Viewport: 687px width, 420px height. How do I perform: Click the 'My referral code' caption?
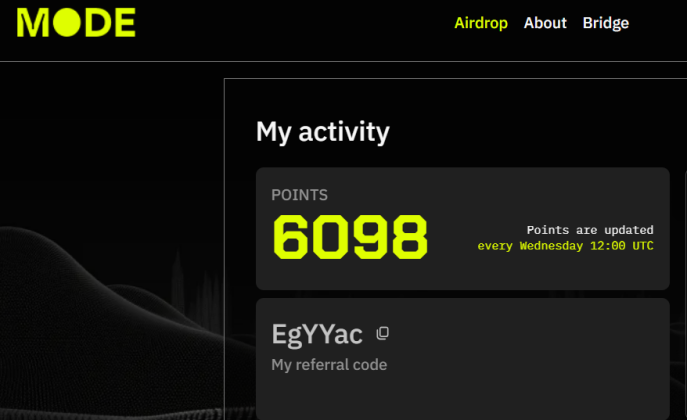point(329,364)
